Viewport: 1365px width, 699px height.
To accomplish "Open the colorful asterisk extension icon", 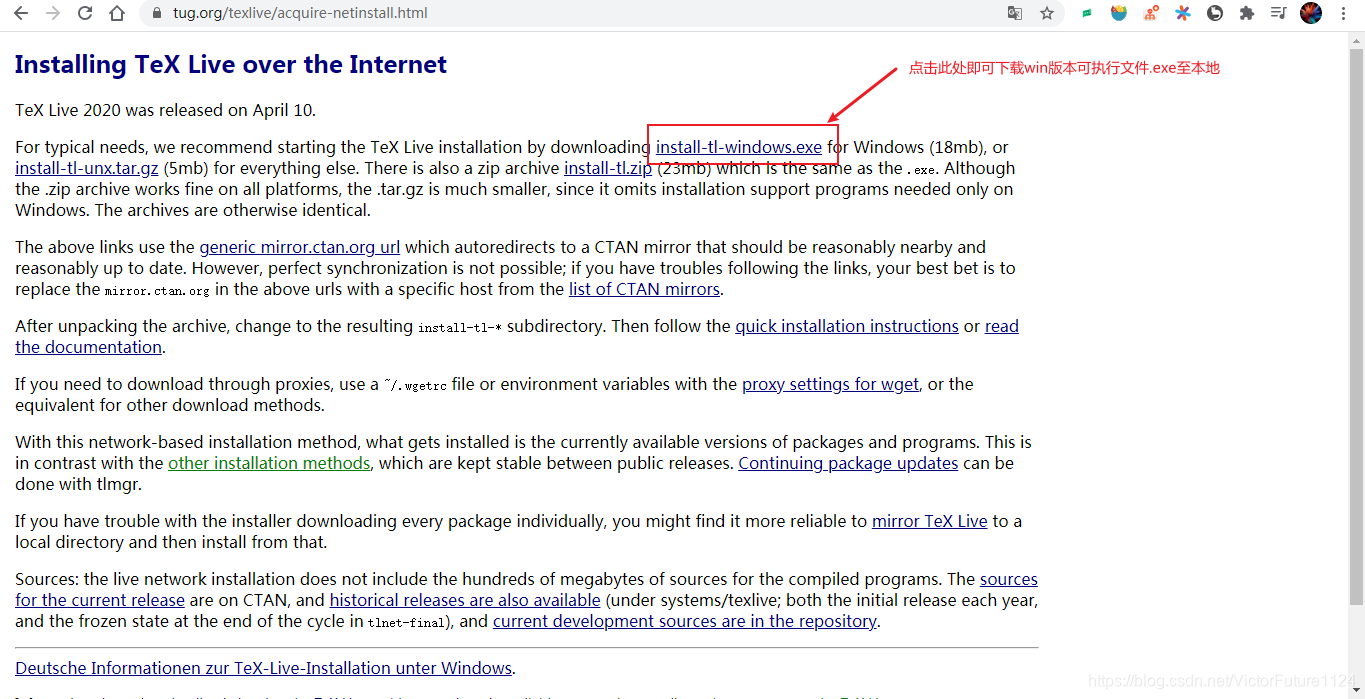I will coord(1183,13).
